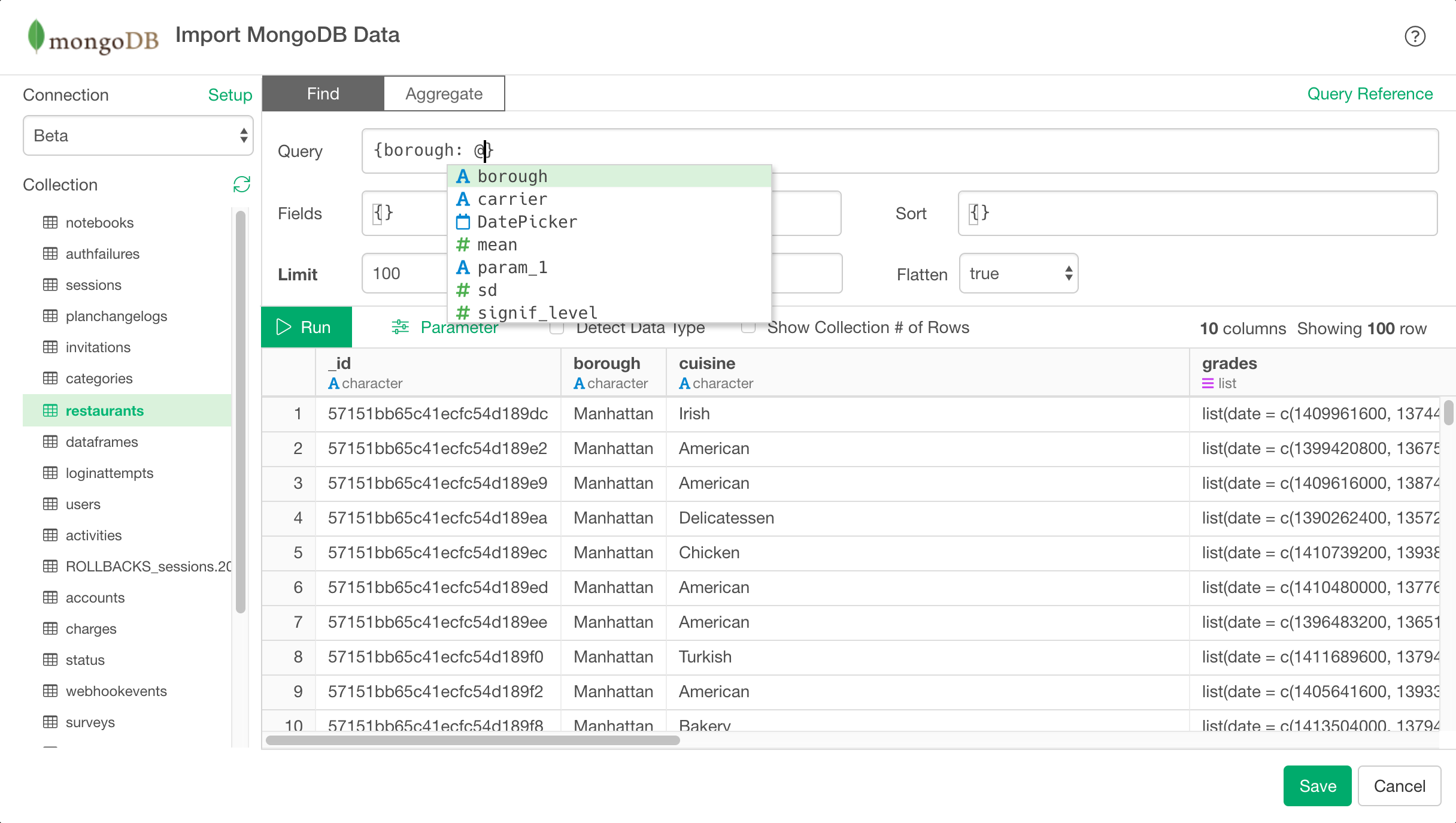This screenshot has width=1456, height=823.
Task: Click the invitations table icon
Action: point(50,347)
